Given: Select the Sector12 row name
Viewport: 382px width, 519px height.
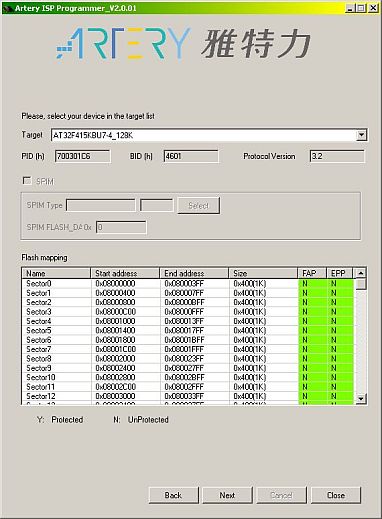Looking at the screenshot, I should [41, 396].
